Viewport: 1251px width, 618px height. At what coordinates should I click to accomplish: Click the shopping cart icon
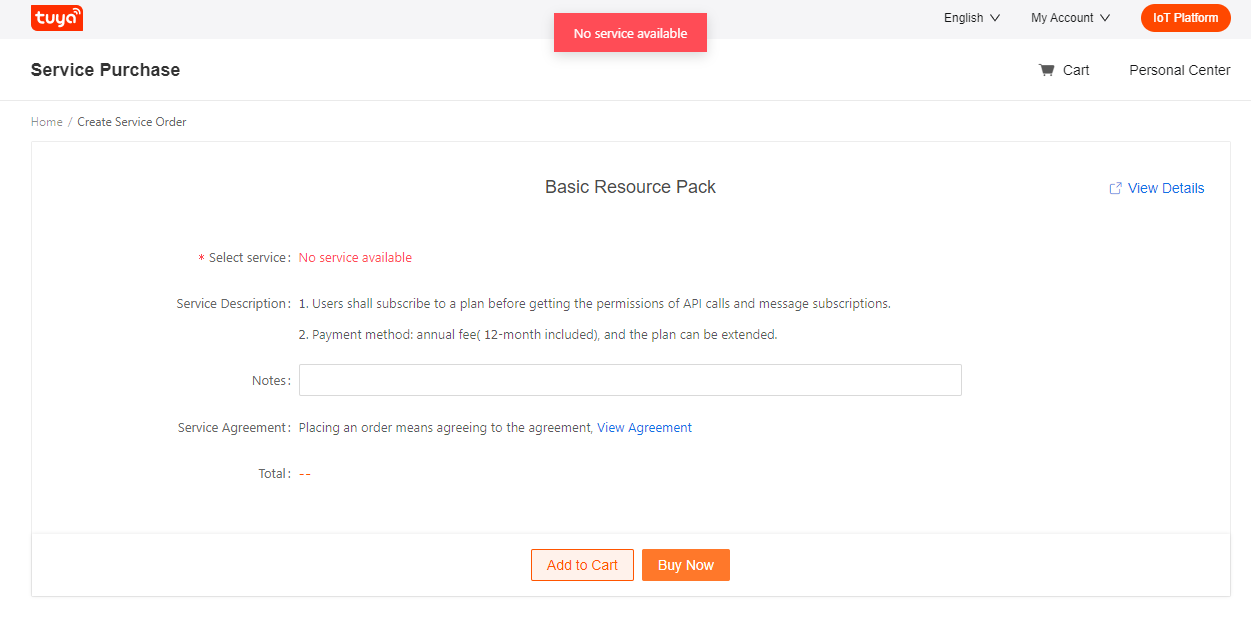click(1047, 70)
